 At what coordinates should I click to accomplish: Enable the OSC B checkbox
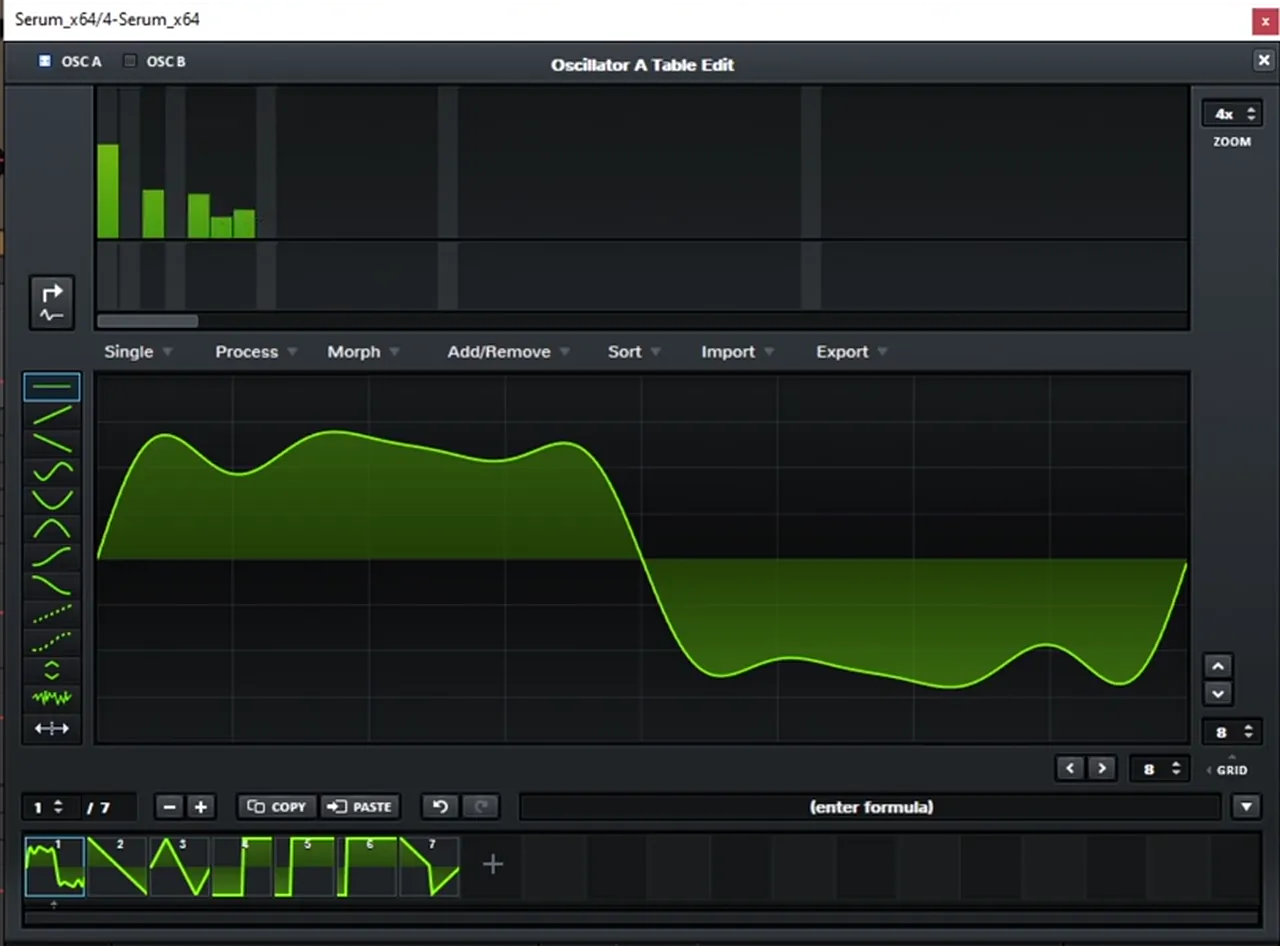coord(129,61)
